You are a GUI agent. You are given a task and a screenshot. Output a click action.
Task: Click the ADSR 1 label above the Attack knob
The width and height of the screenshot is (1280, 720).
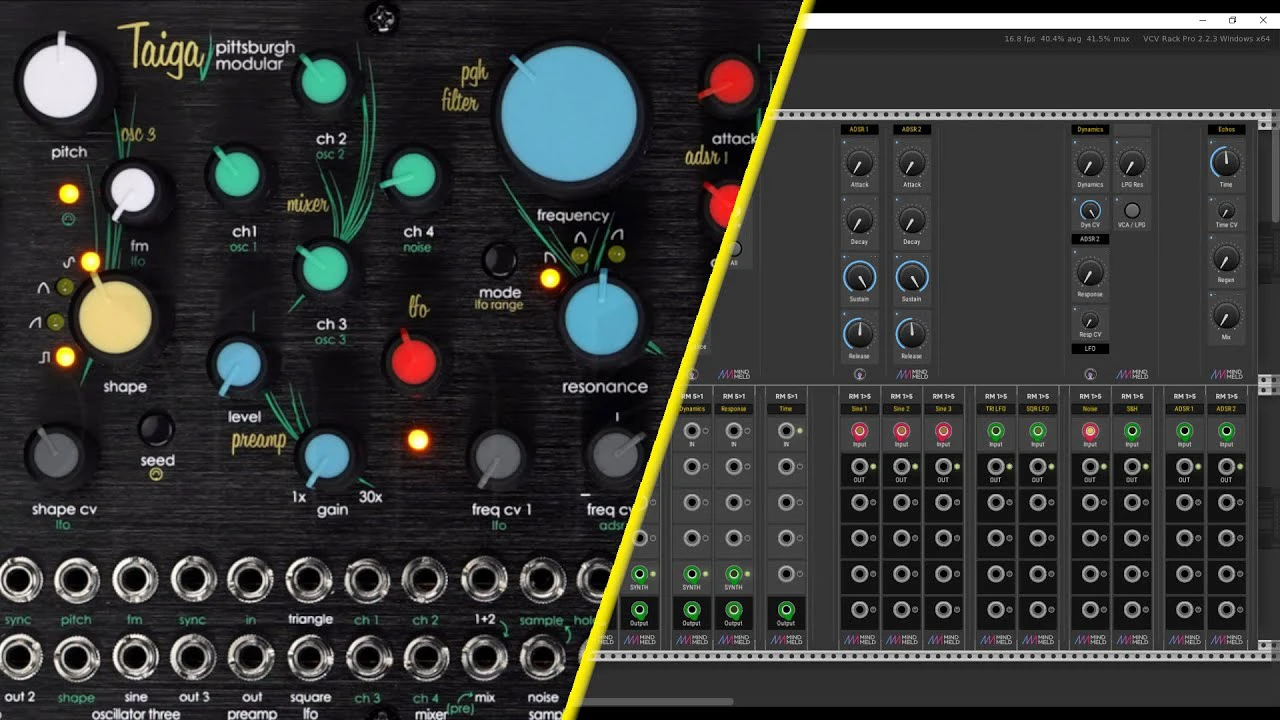[x=859, y=129]
